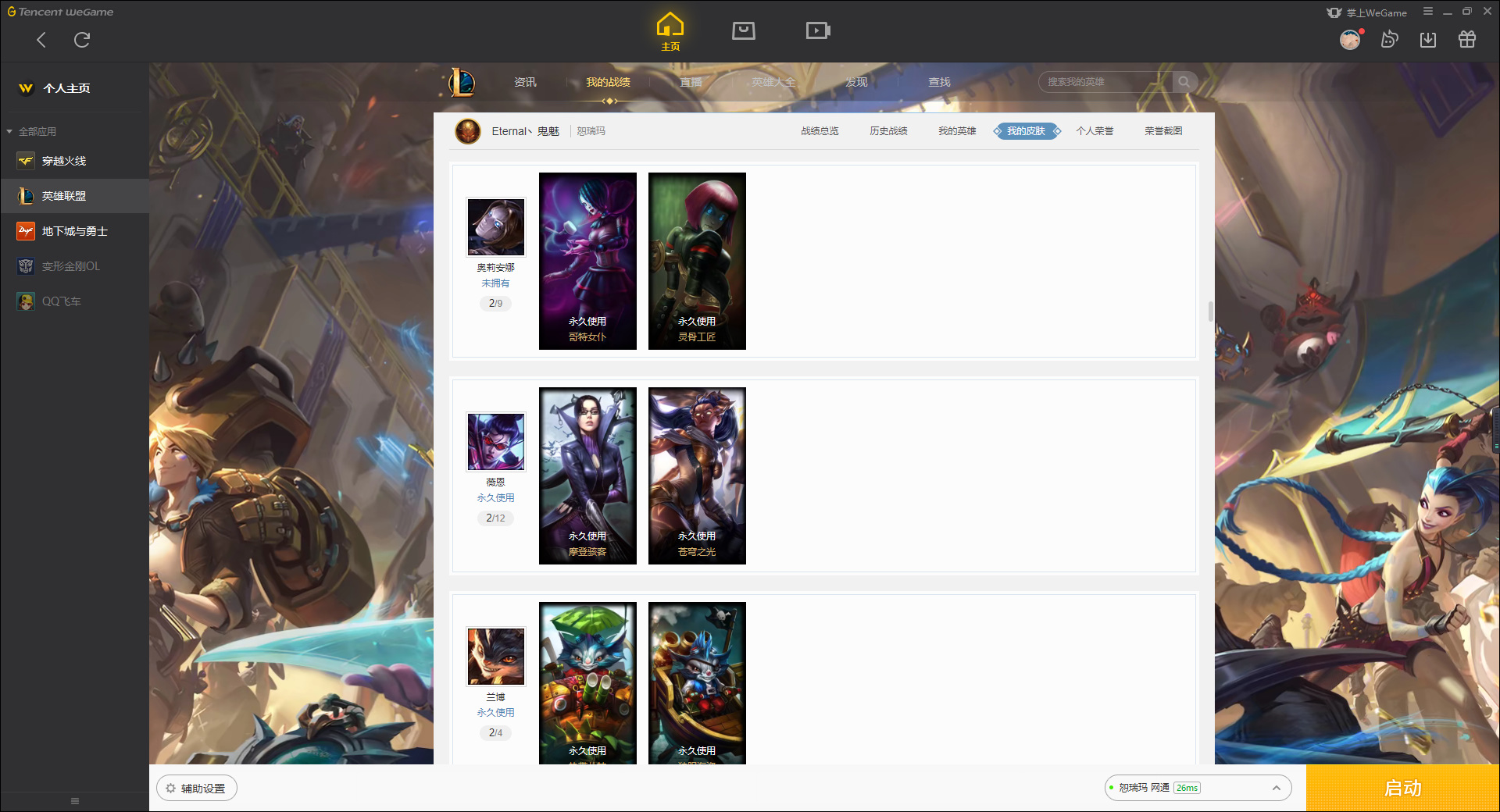Switch to 个人荣誉 sub-tab
The height and width of the screenshot is (812, 1500).
pos(1095,131)
